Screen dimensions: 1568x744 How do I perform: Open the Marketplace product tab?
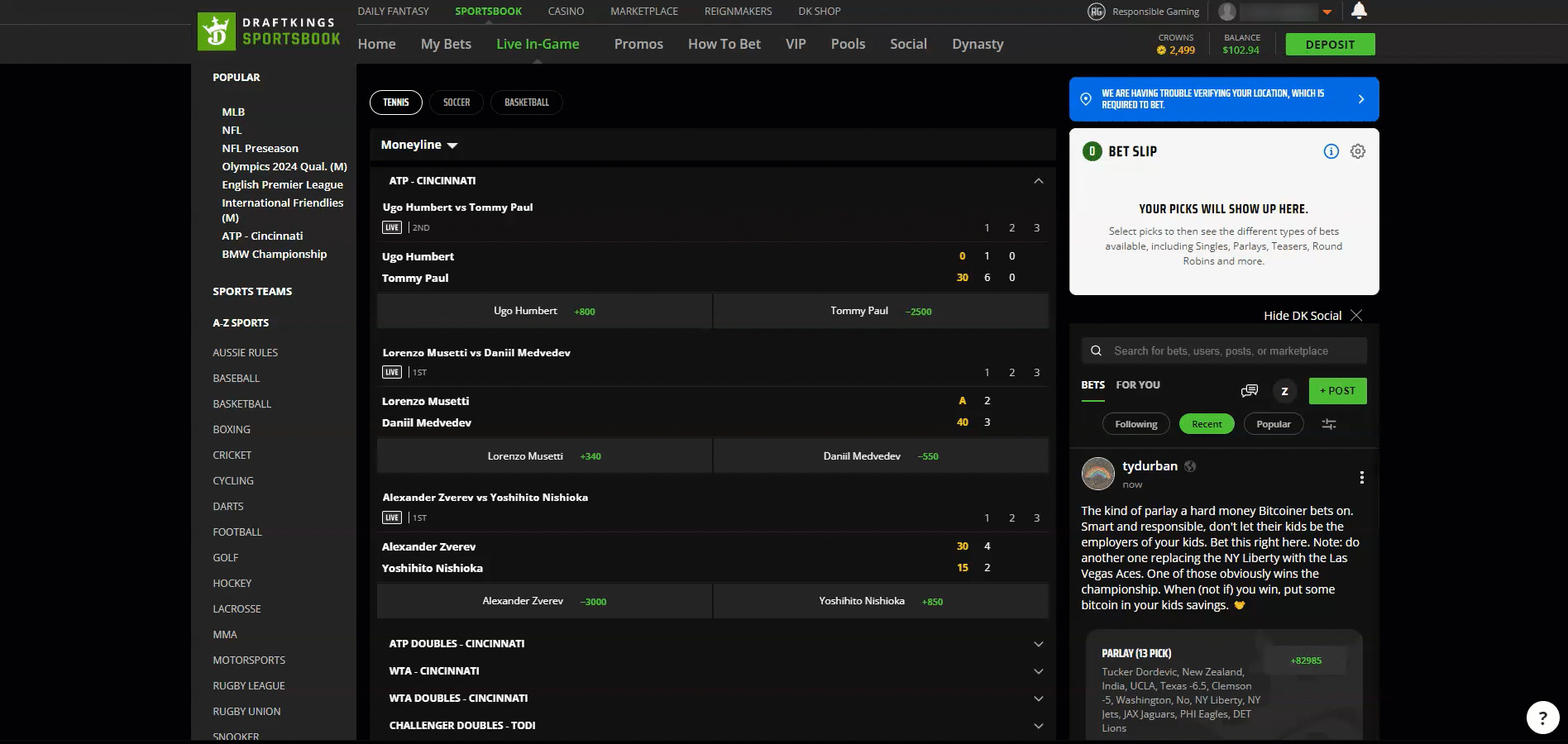(x=644, y=12)
